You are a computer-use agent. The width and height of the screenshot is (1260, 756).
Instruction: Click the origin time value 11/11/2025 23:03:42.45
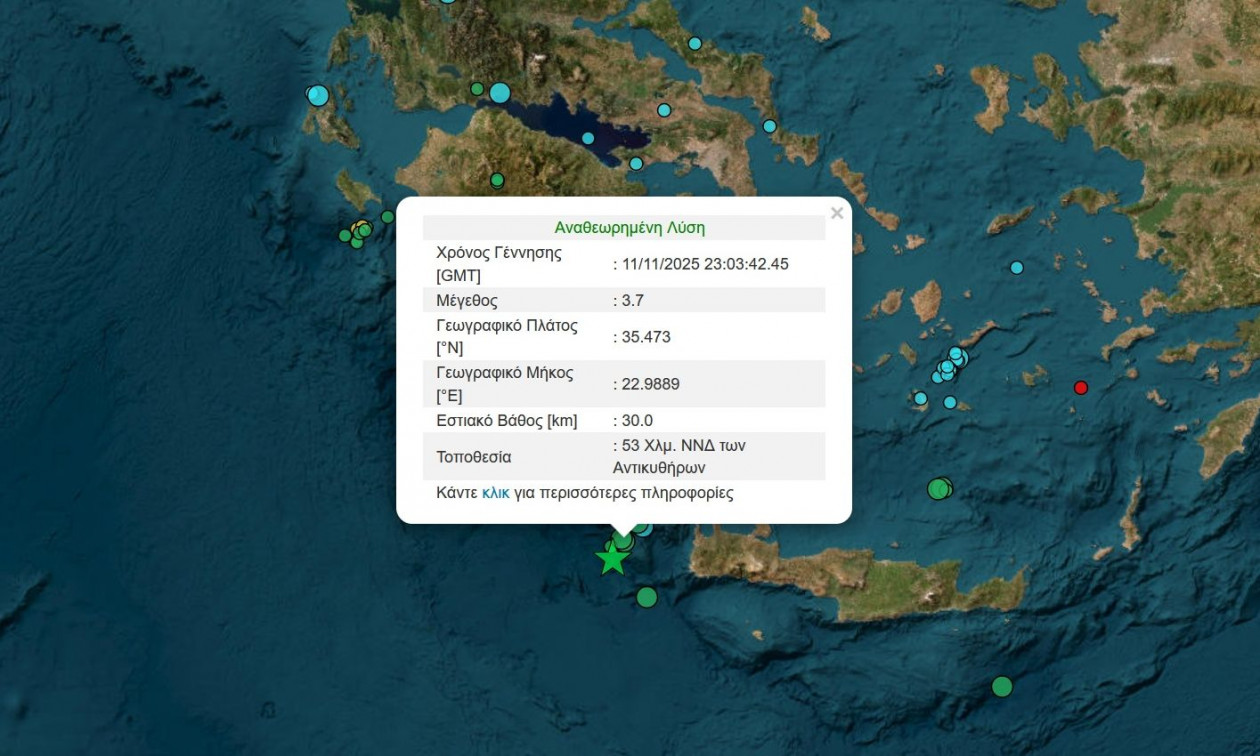[x=704, y=264]
